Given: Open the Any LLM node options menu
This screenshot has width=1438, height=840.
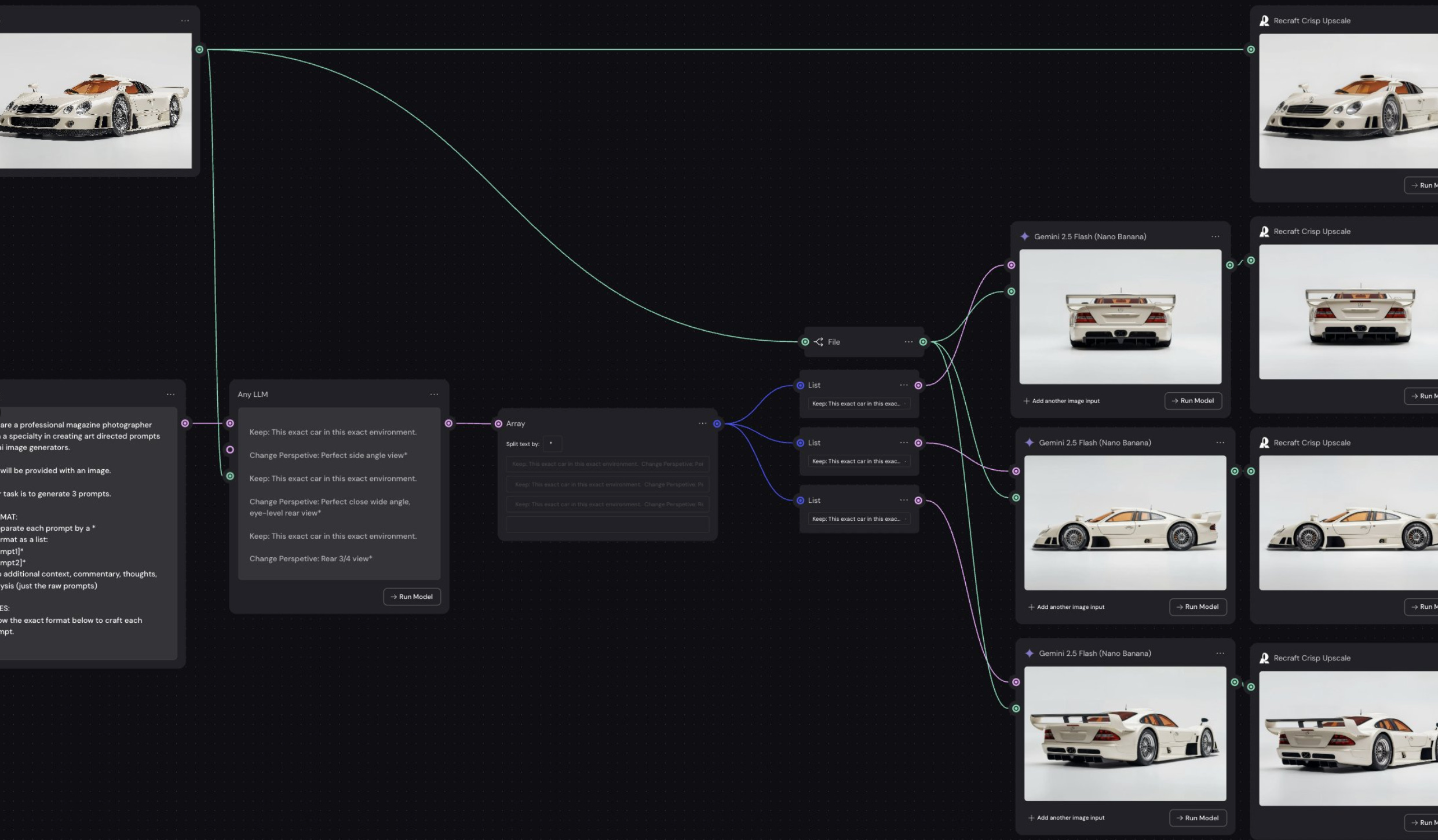Looking at the screenshot, I should pyautogui.click(x=434, y=395).
